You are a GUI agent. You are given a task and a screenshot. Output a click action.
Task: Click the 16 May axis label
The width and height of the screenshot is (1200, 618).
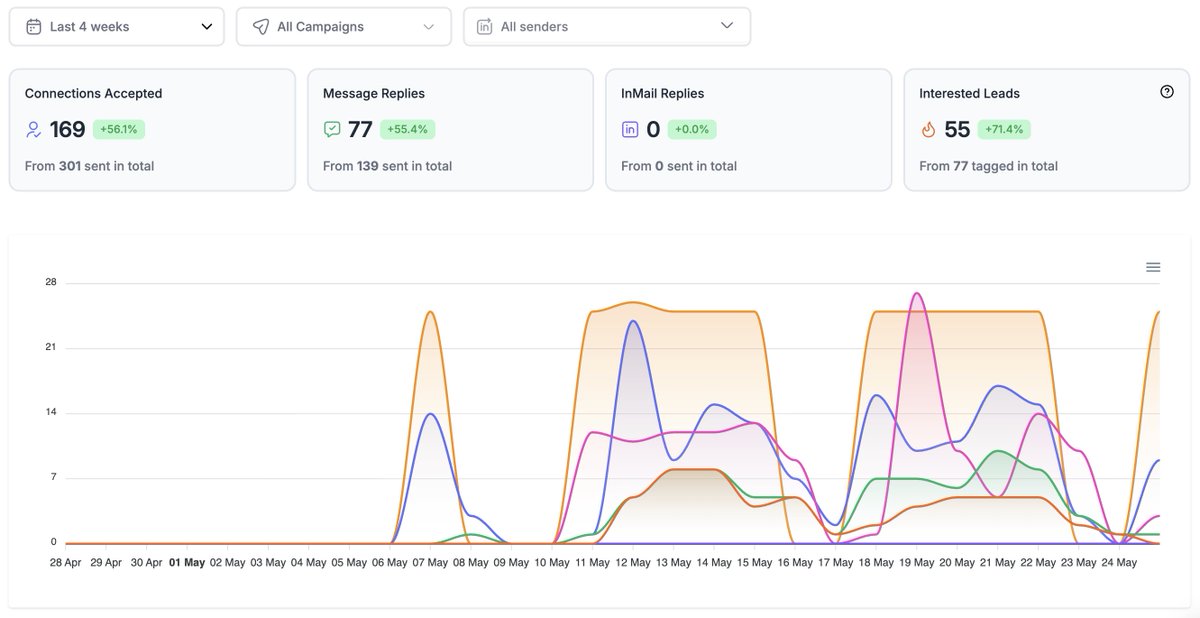click(x=795, y=562)
